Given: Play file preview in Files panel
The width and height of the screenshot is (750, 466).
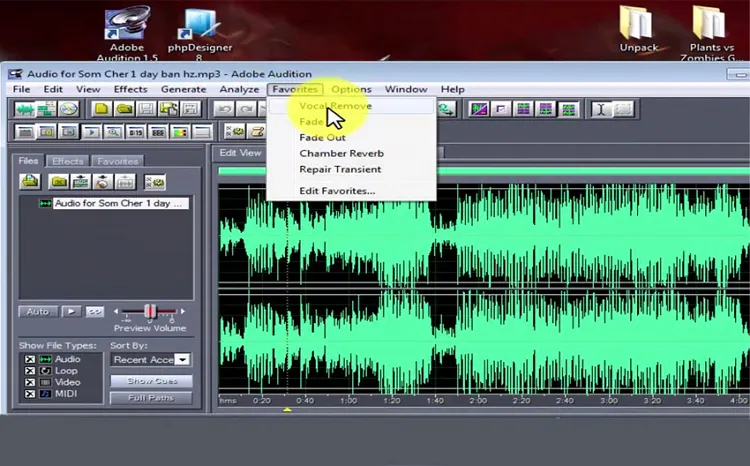Looking at the screenshot, I should pos(71,311).
